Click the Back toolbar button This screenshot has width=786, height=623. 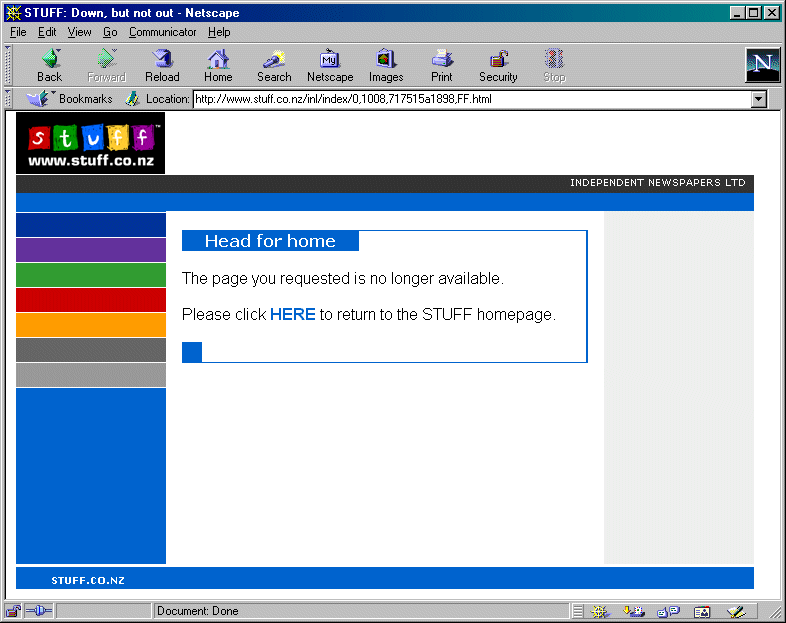click(49, 66)
